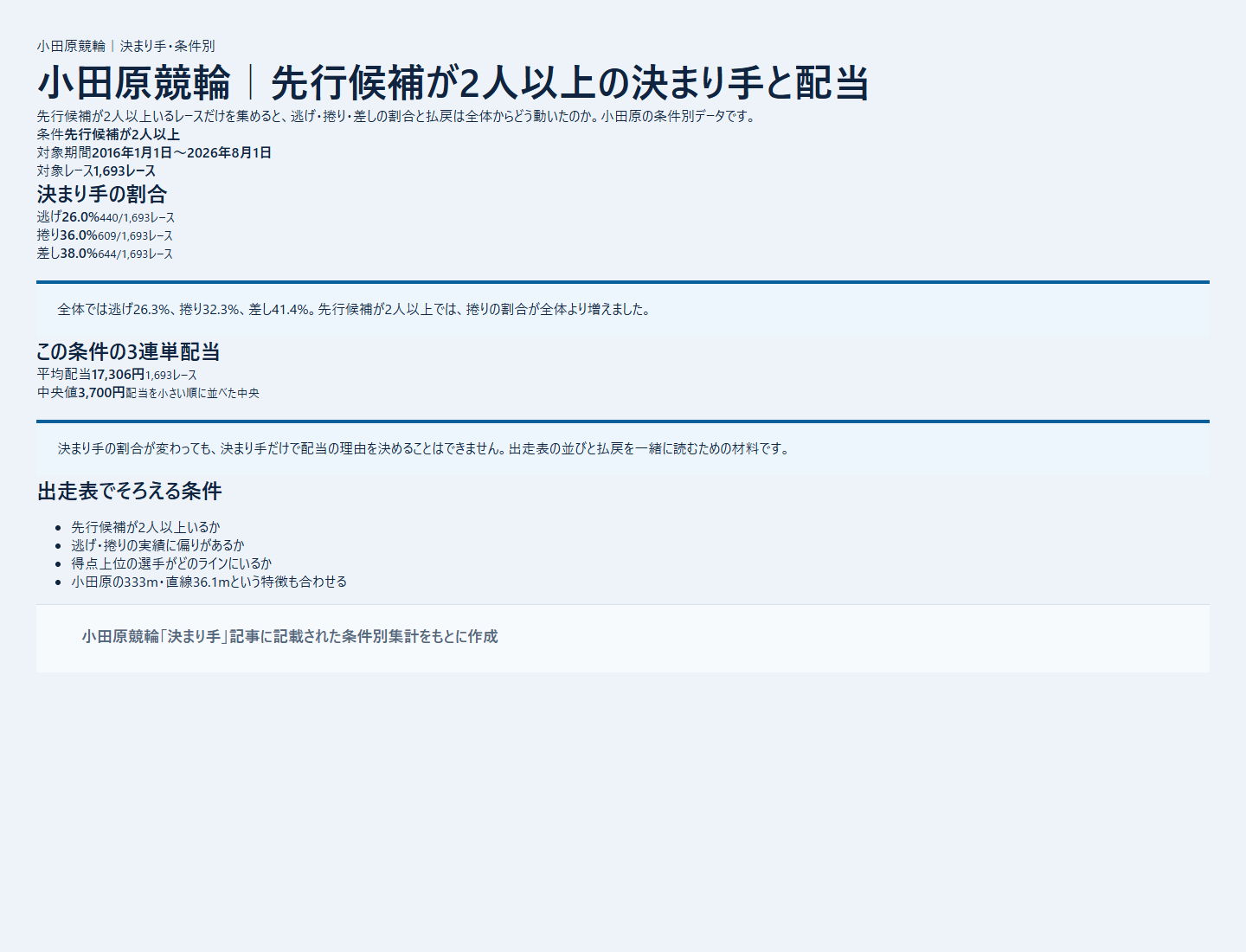Image resolution: width=1246 pixels, height=952 pixels.
Task: Click the 対象レース 1,693レース value
Action: (125, 170)
